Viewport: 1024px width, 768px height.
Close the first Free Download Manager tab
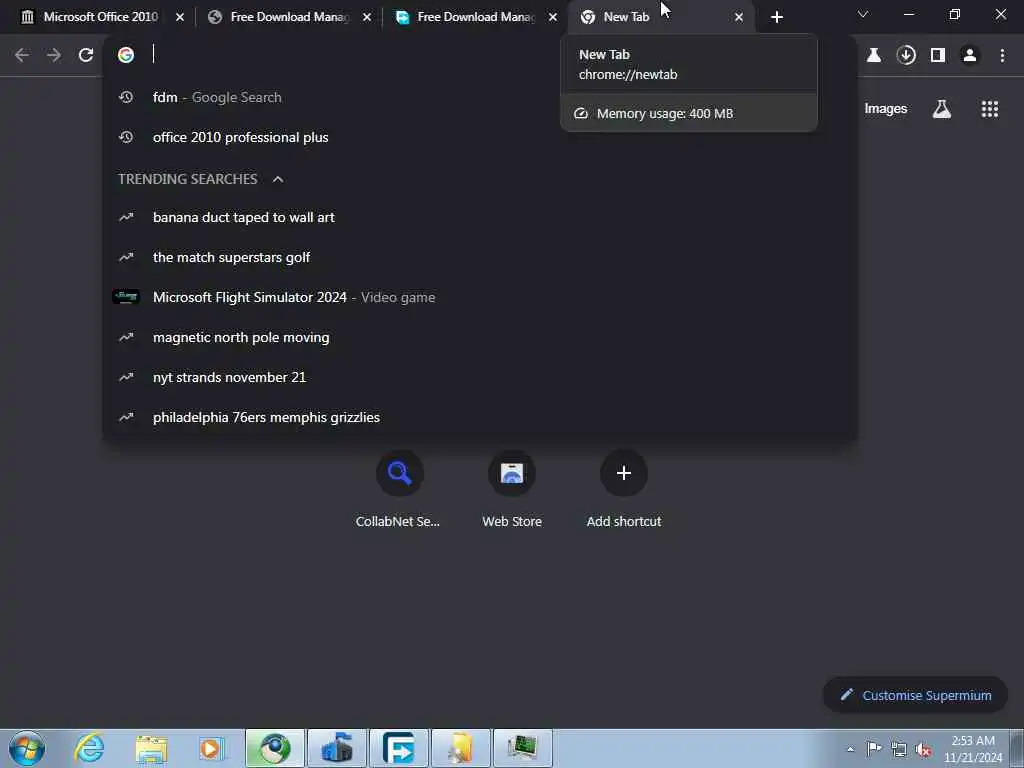click(x=367, y=17)
